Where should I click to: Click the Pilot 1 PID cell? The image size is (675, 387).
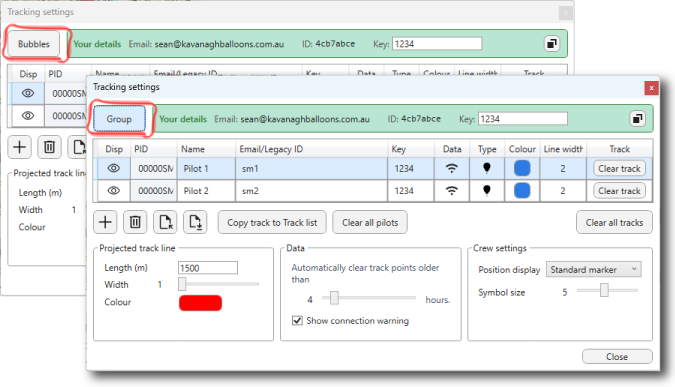154,168
